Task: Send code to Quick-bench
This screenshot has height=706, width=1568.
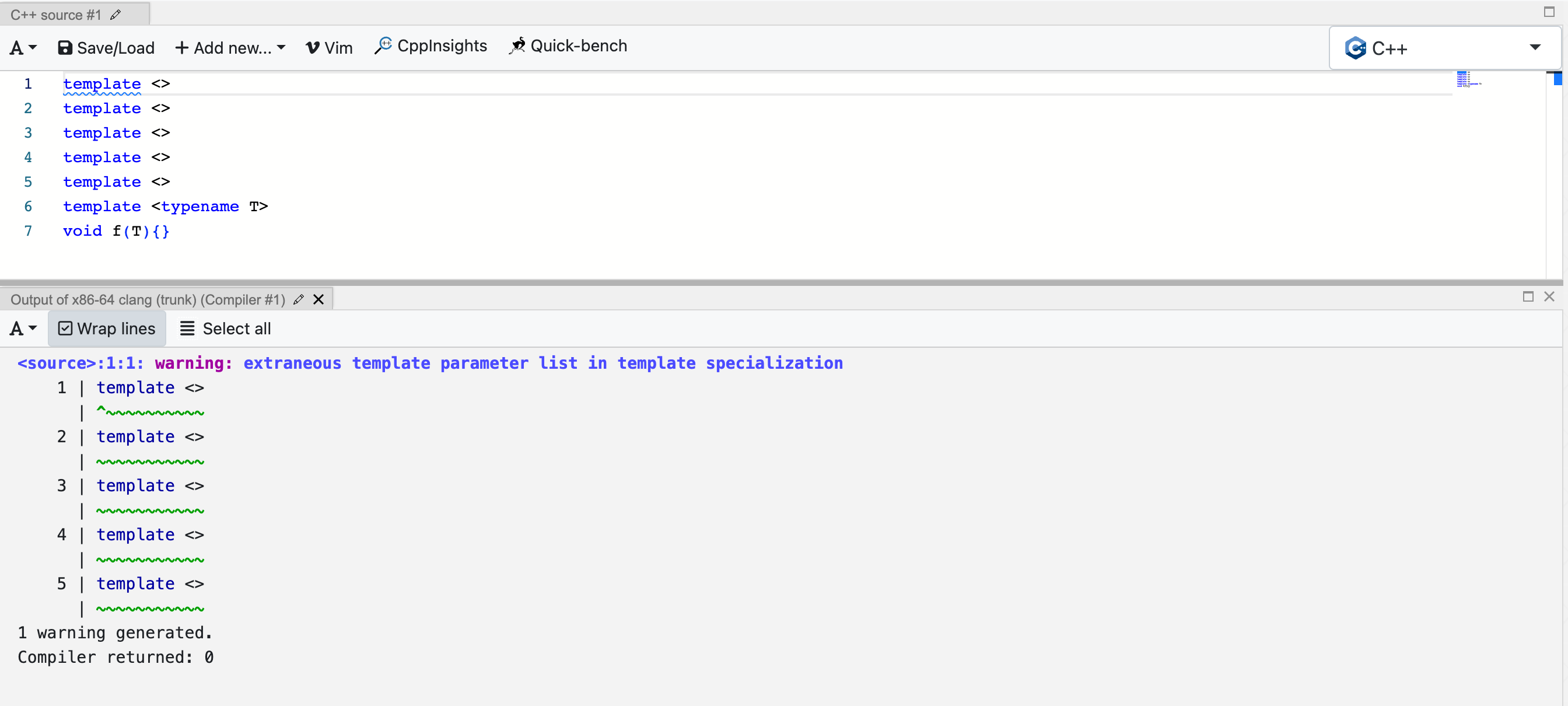Action: pos(568,46)
